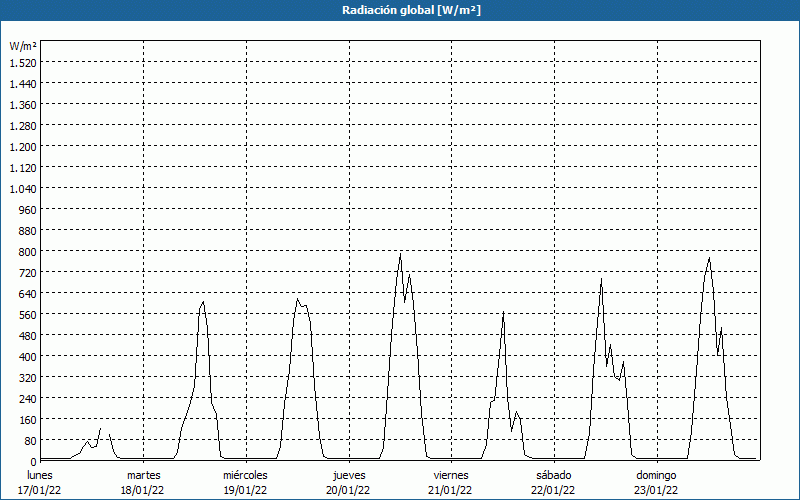Image resolution: width=800 pixels, height=500 pixels.
Task: Click the 'domingo' day label
Action: click(656, 475)
